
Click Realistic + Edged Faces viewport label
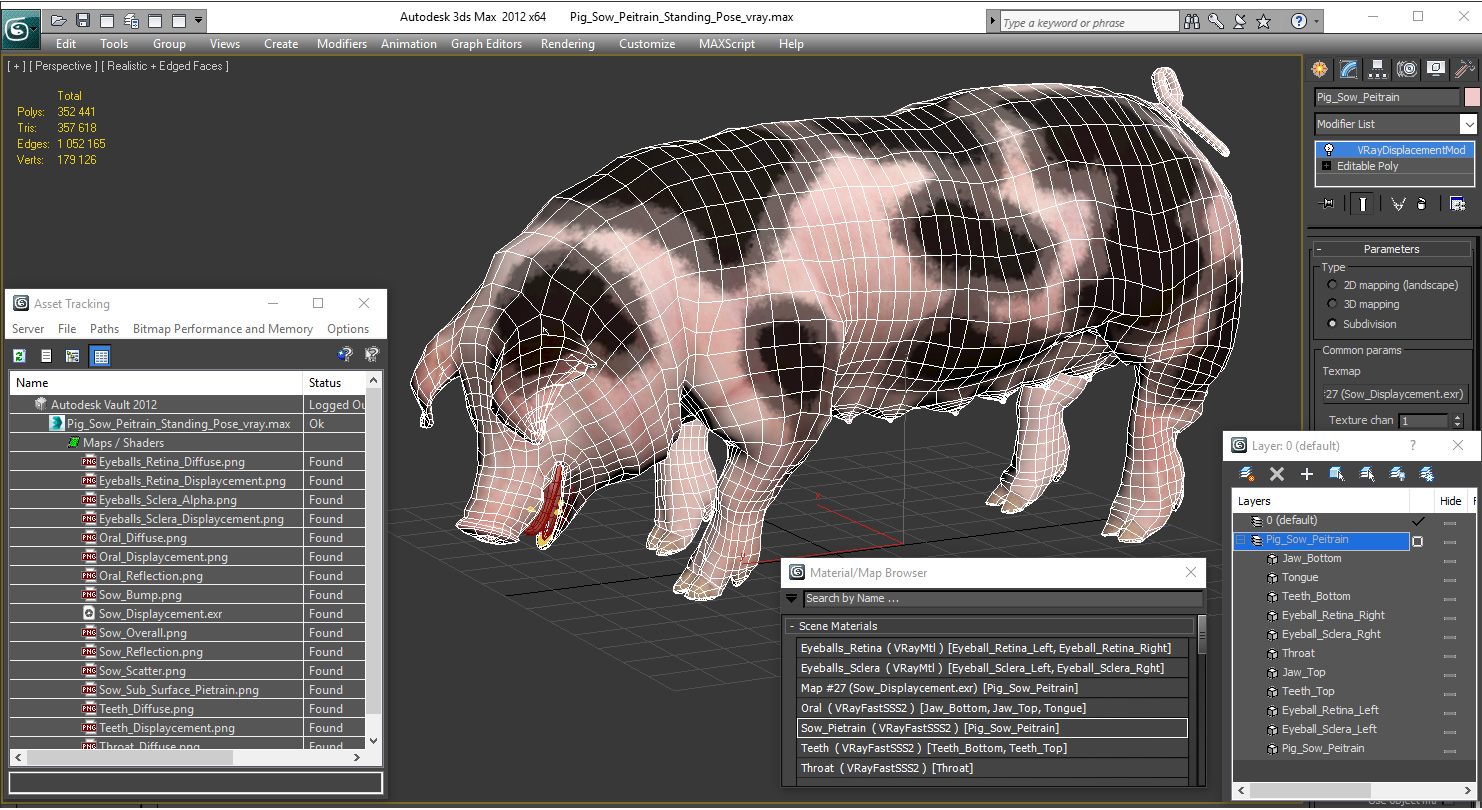click(x=165, y=66)
